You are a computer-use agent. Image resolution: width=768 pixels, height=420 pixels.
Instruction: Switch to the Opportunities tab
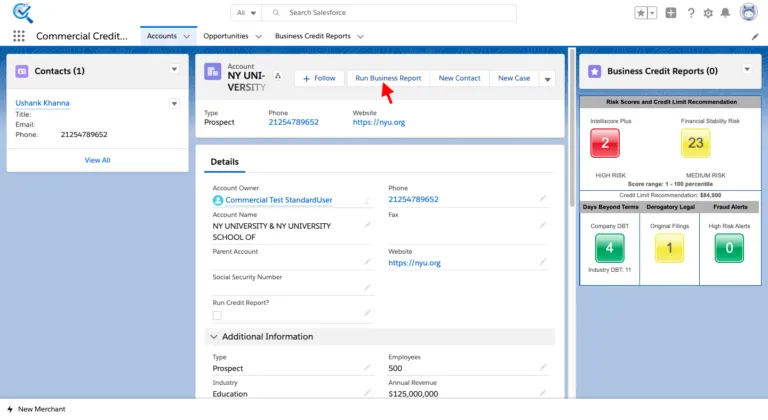pyautogui.click(x=226, y=36)
